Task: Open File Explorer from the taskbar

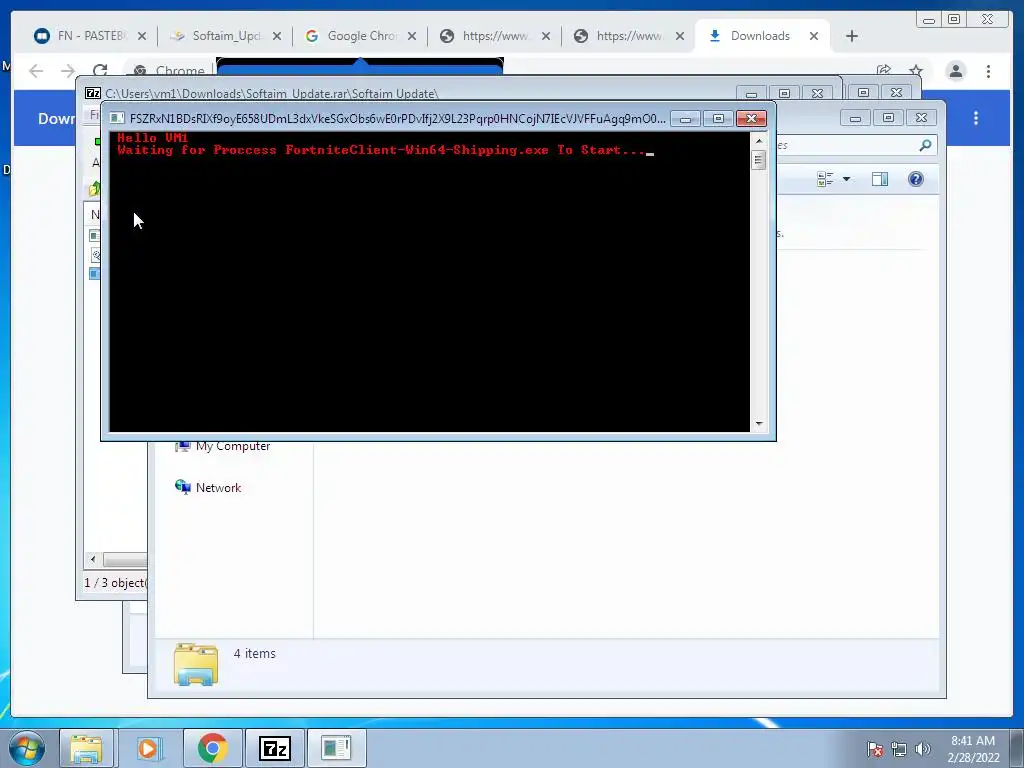Action: (x=86, y=748)
